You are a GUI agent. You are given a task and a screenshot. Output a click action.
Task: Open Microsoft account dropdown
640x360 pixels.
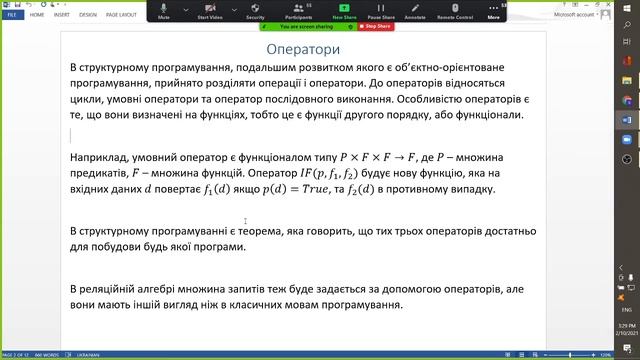(x=576, y=15)
